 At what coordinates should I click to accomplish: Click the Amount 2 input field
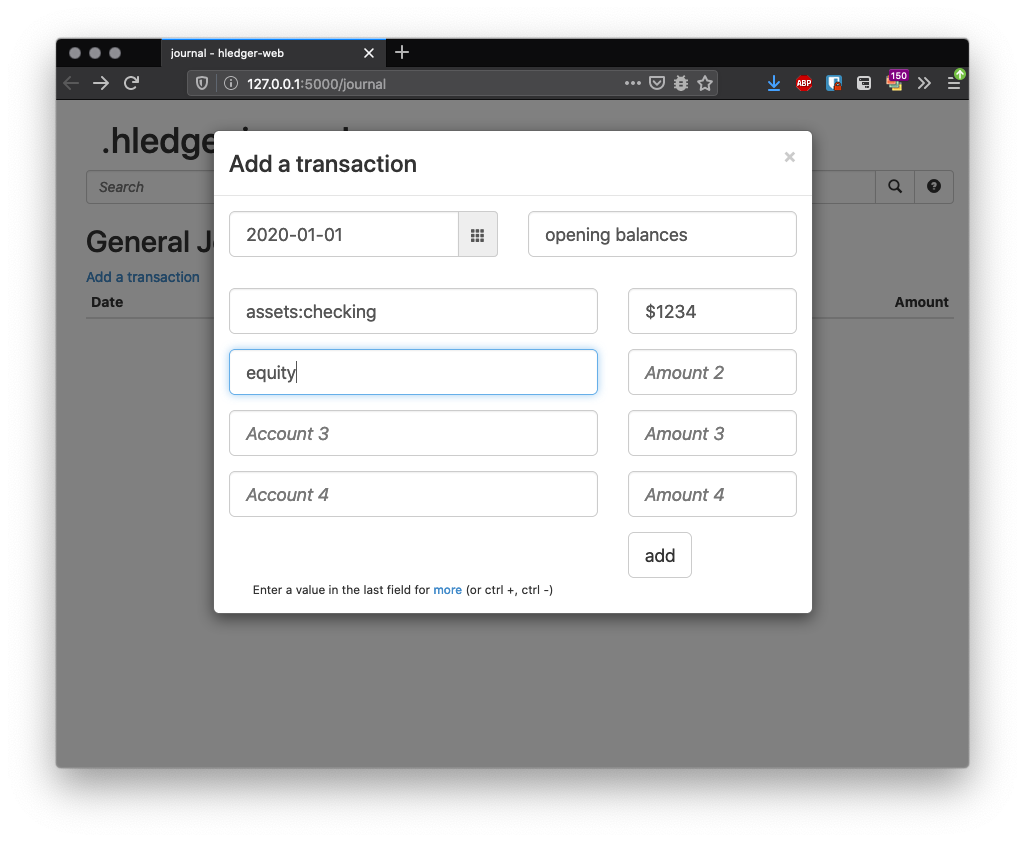click(x=712, y=372)
